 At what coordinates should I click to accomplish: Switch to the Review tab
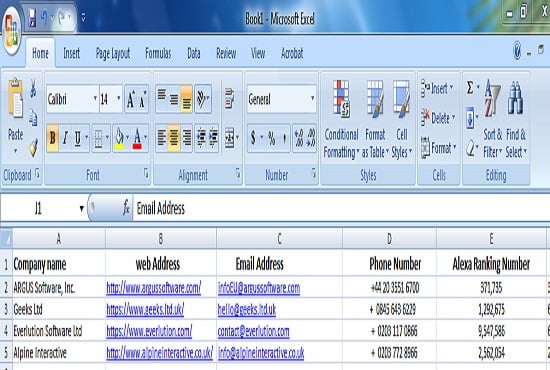click(226, 54)
